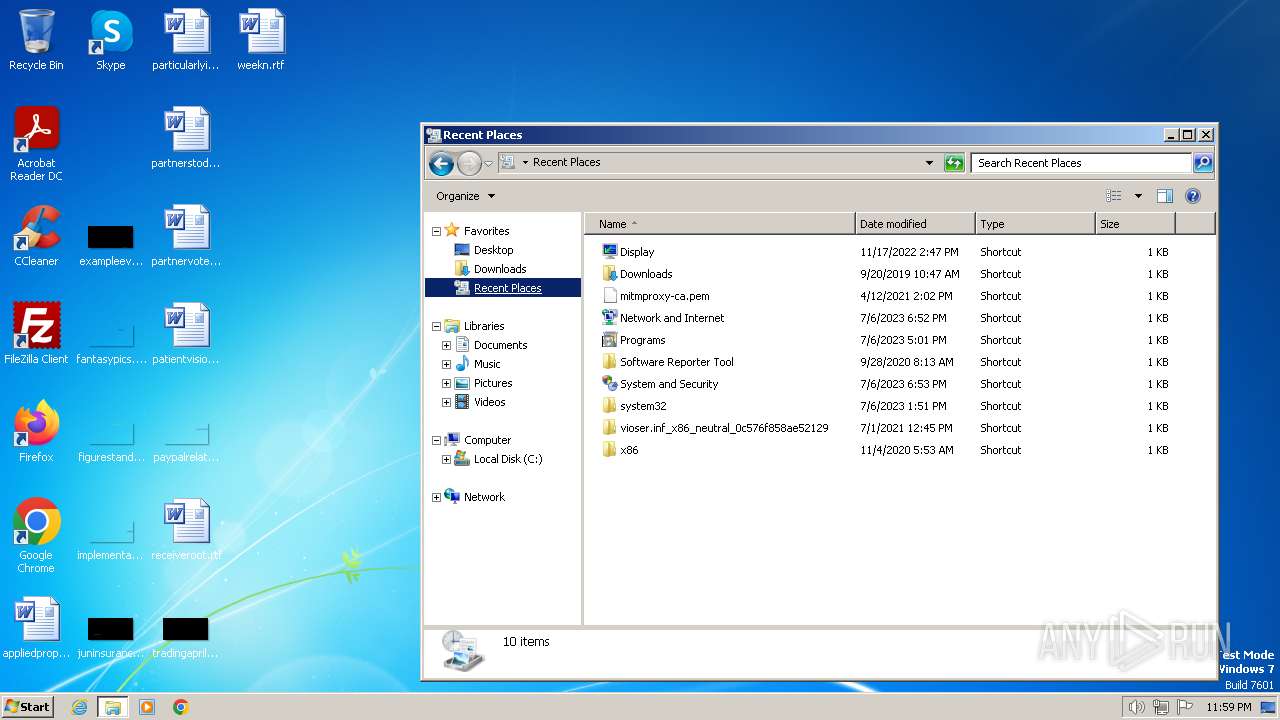
Task: Collapse the Libraries tree group
Action: (436, 326)
